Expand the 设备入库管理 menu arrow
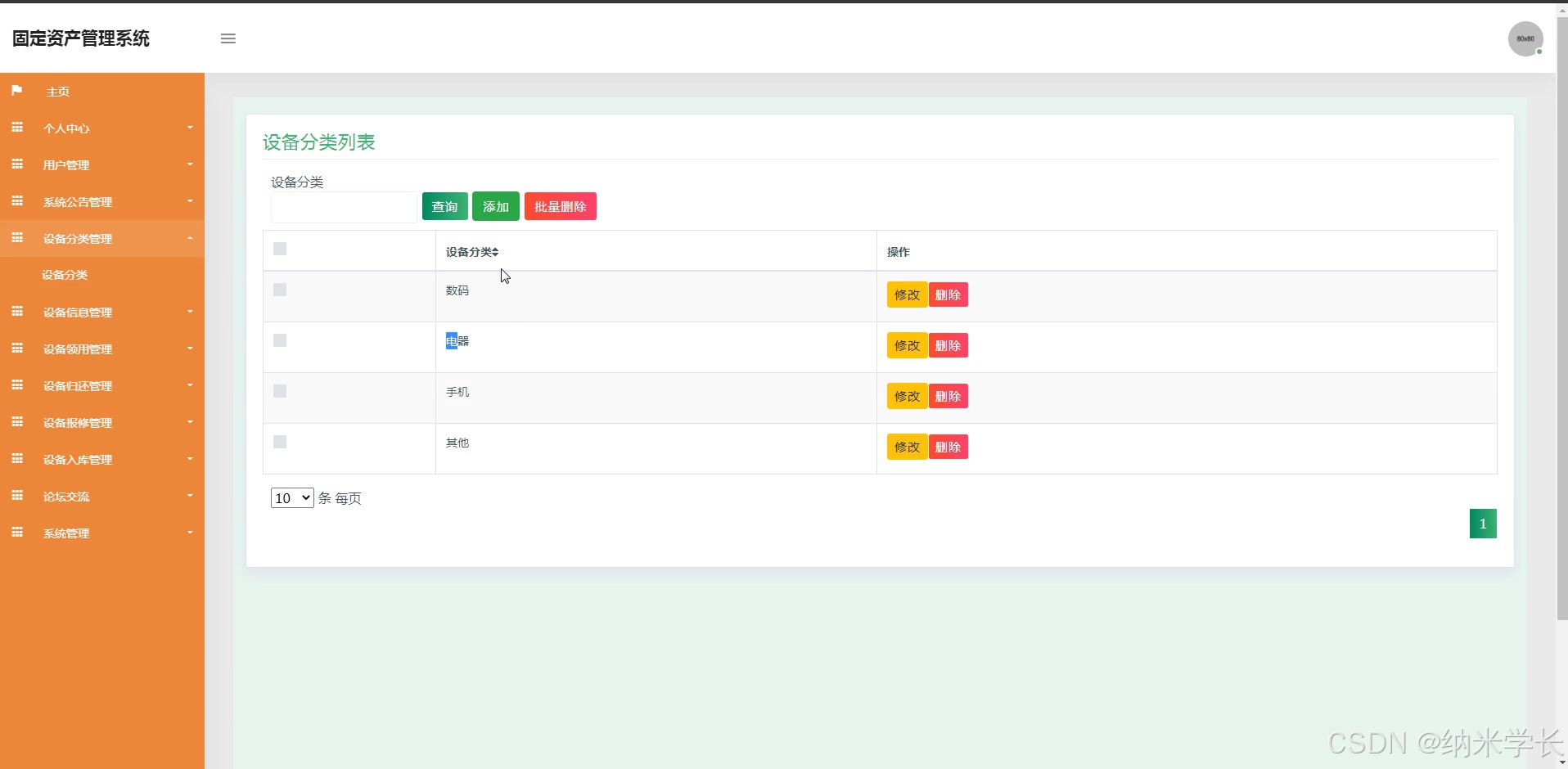This screenshot has height=769, width=1568. tap(190, 459)
